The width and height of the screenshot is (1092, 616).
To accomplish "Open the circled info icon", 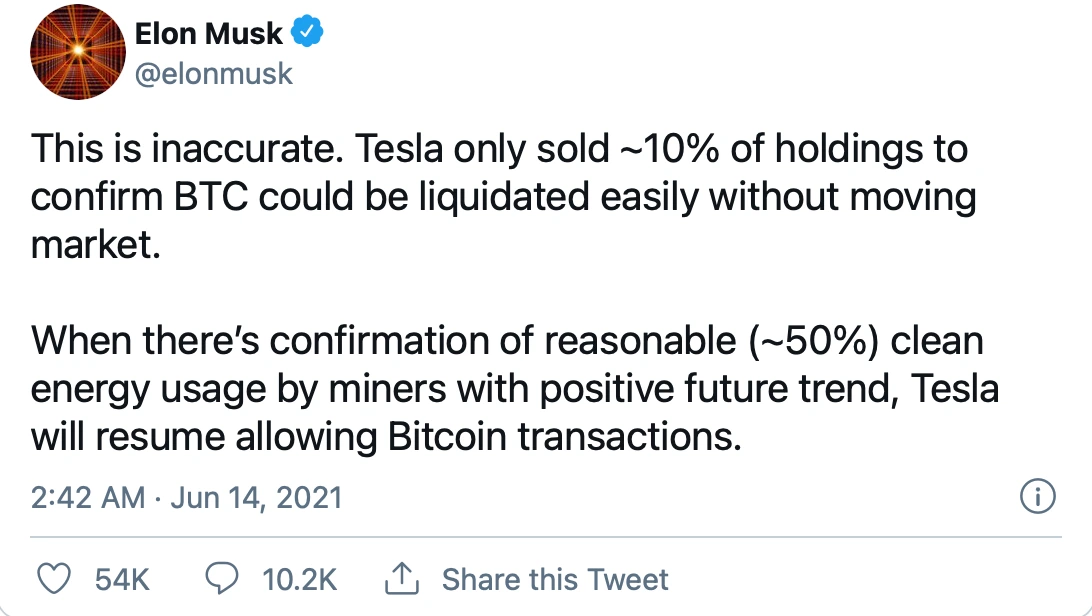I will (x=1038, y=496).
